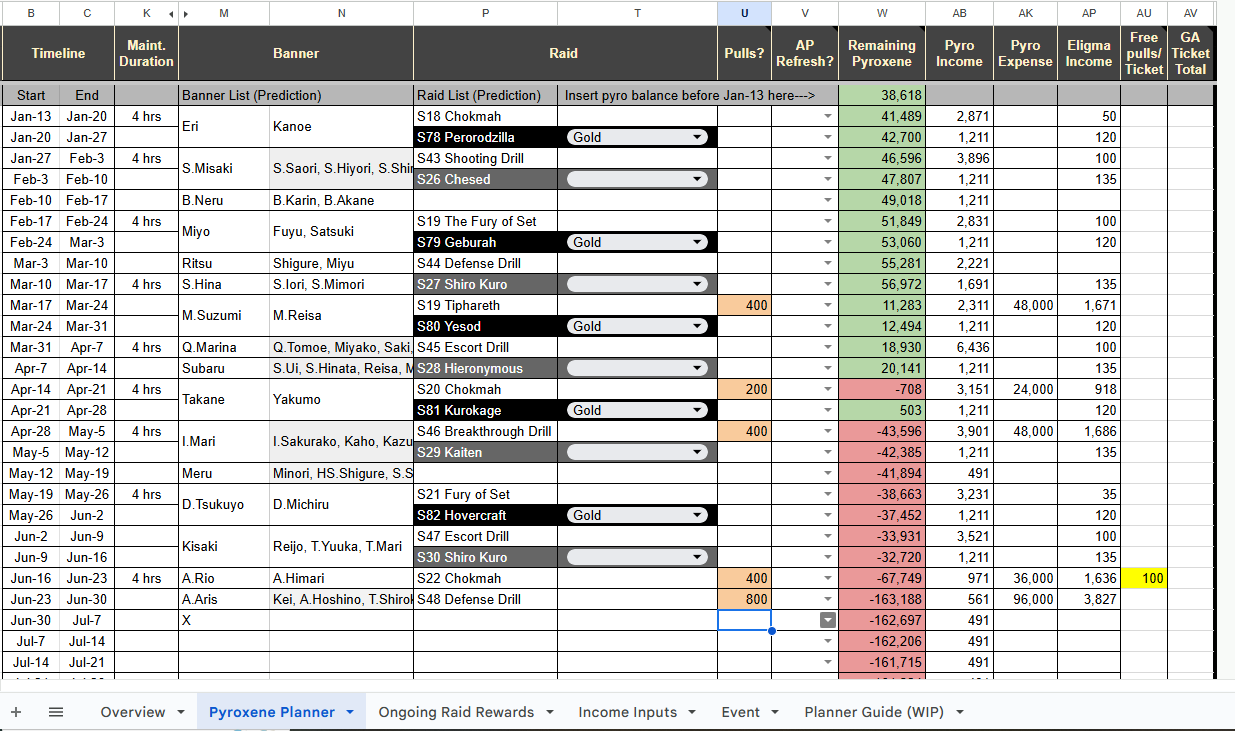Open Gold dropdown for S81 Kurokage
This screenshot has width=1235, height=731.
click(x=637, y=410)
